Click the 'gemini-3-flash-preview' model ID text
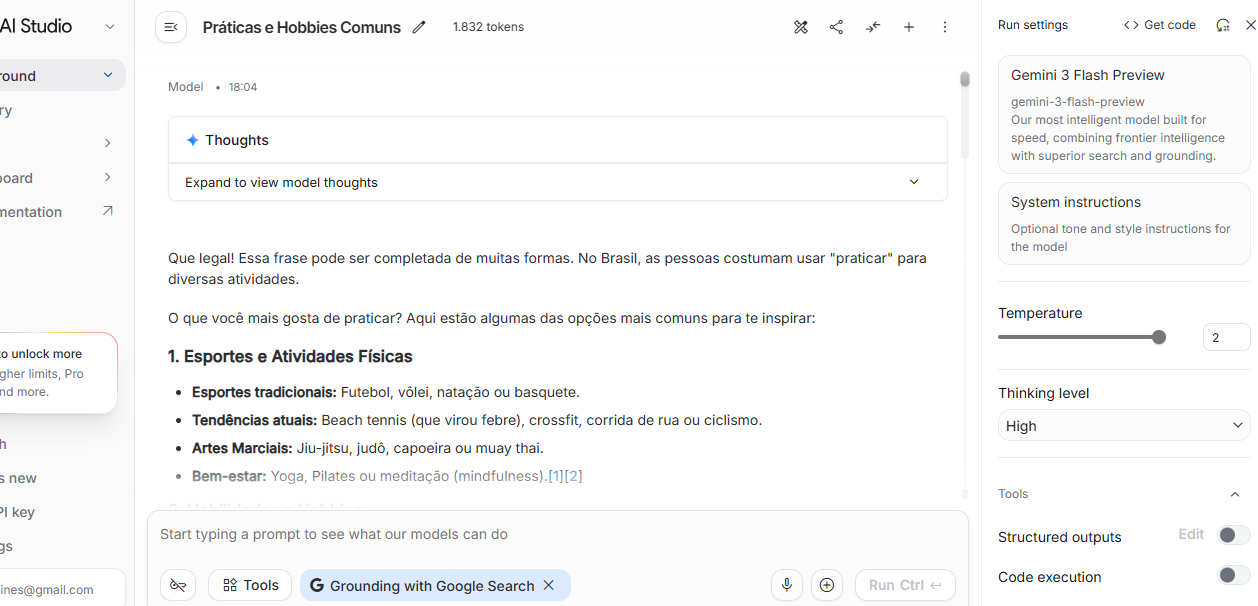The height and width of the screenshot is (606, 1258). click(1078, 101)
